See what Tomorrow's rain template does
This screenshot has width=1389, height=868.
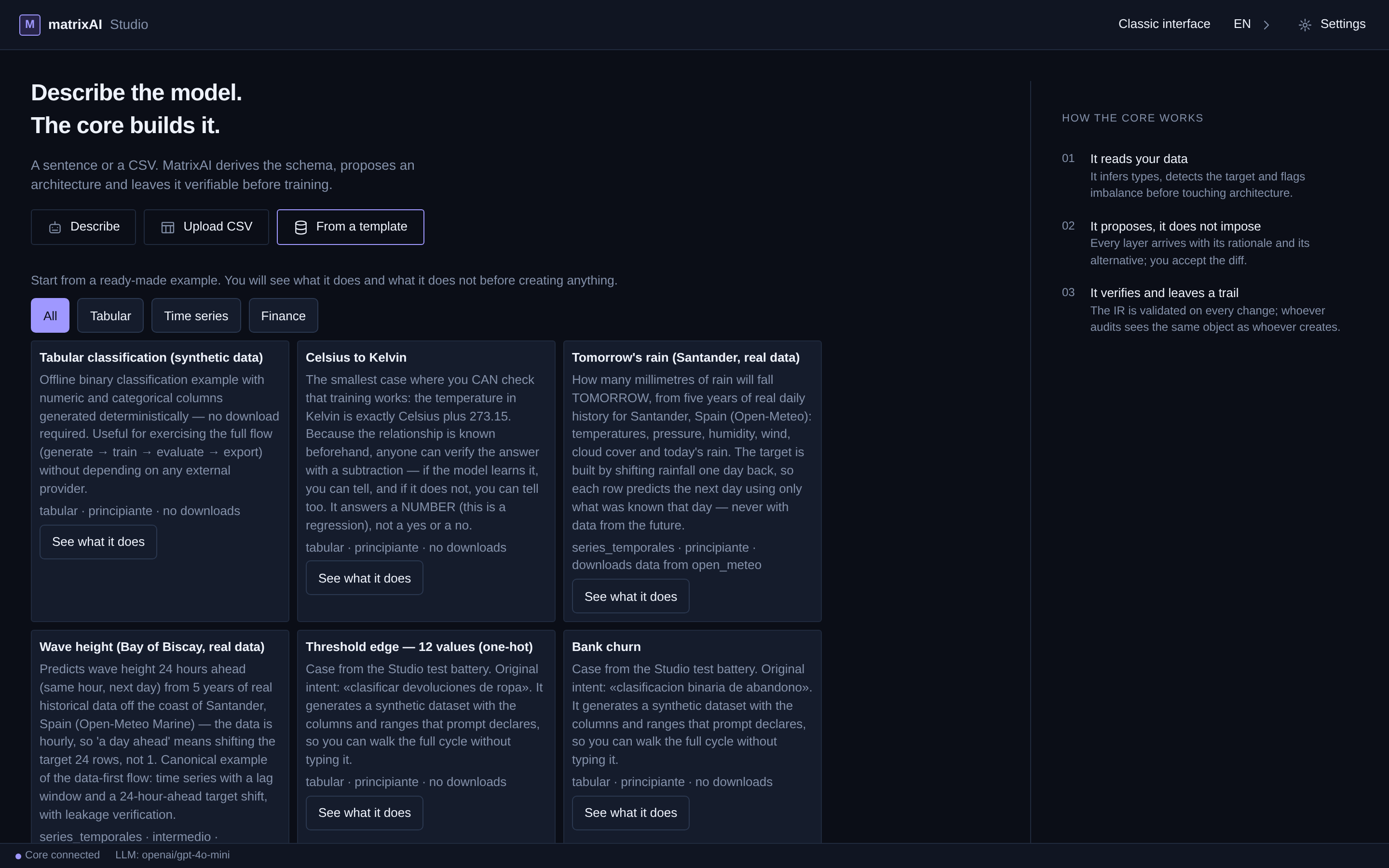point(630,597)
